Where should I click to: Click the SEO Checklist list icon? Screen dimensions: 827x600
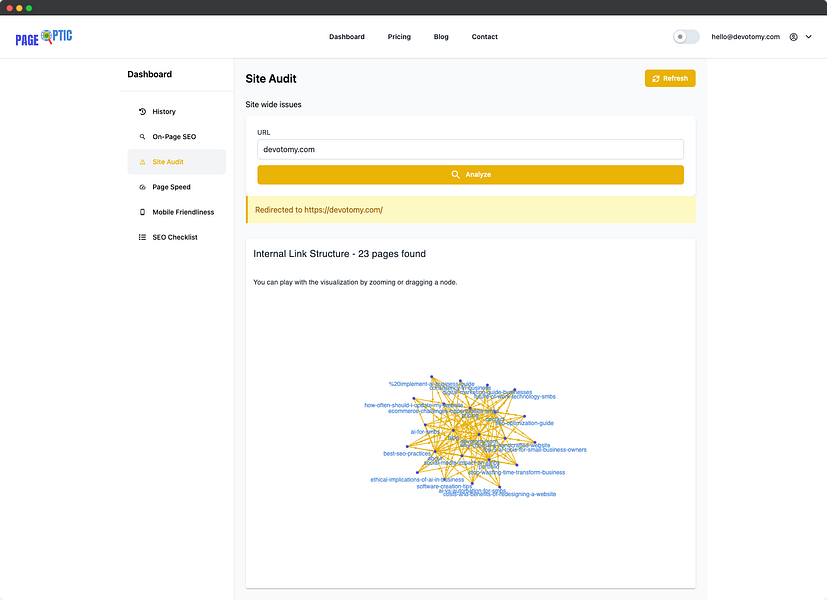point(142,237)
